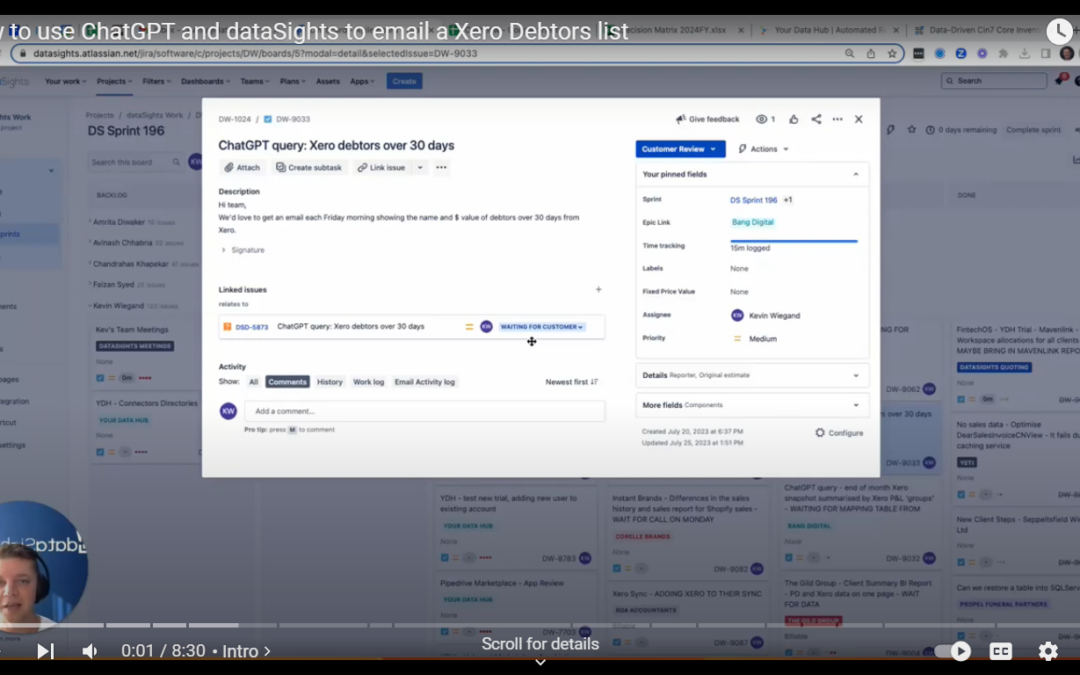This screenshot has width=1080, height=675.
Task: Expand the Signature disclosure
Action: (242, 250)
